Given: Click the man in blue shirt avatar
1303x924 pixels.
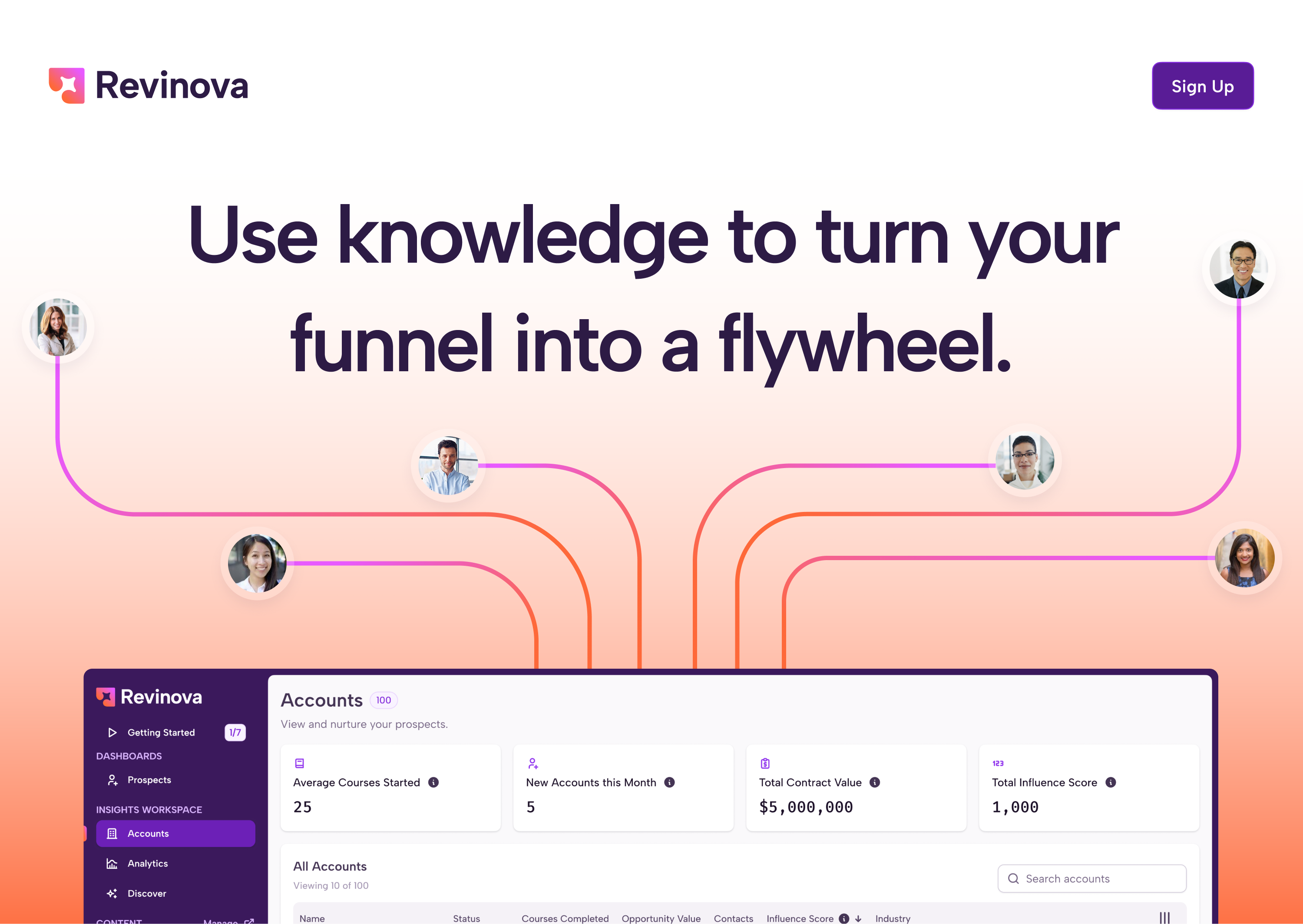Looking at the screenshot, I should (448, 465).
